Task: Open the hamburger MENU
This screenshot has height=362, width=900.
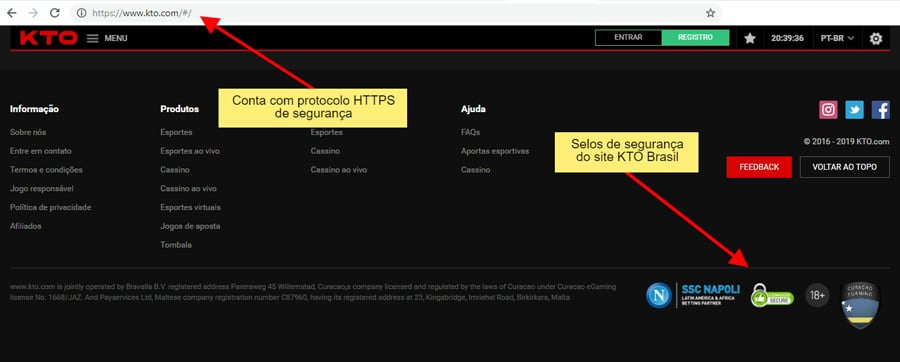Action: click(107, 38)
